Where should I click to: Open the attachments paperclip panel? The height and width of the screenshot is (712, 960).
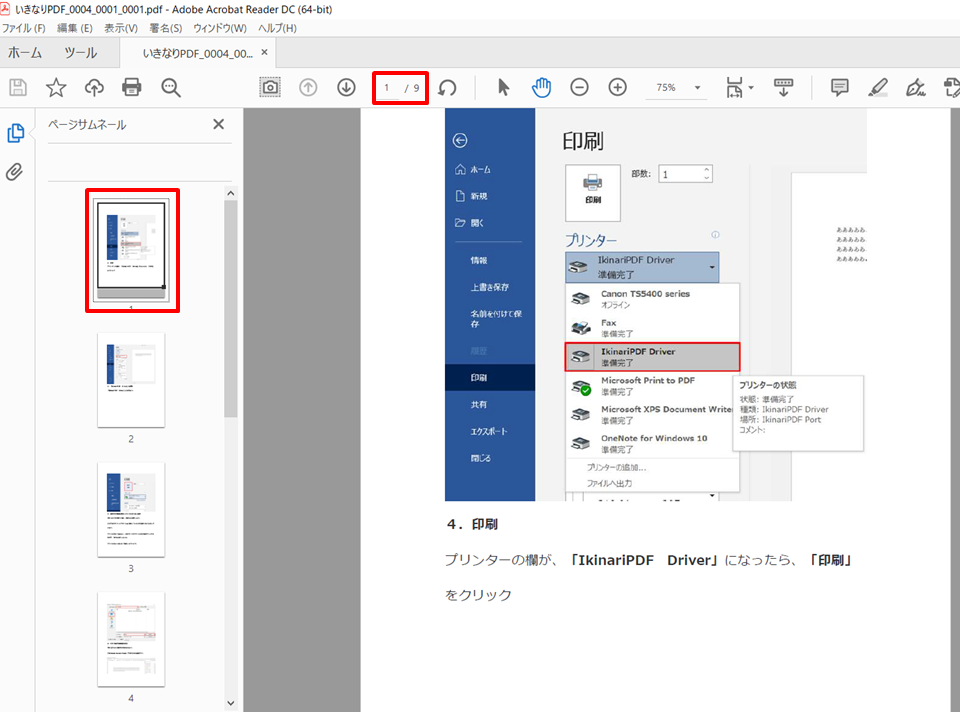[15, 172]
